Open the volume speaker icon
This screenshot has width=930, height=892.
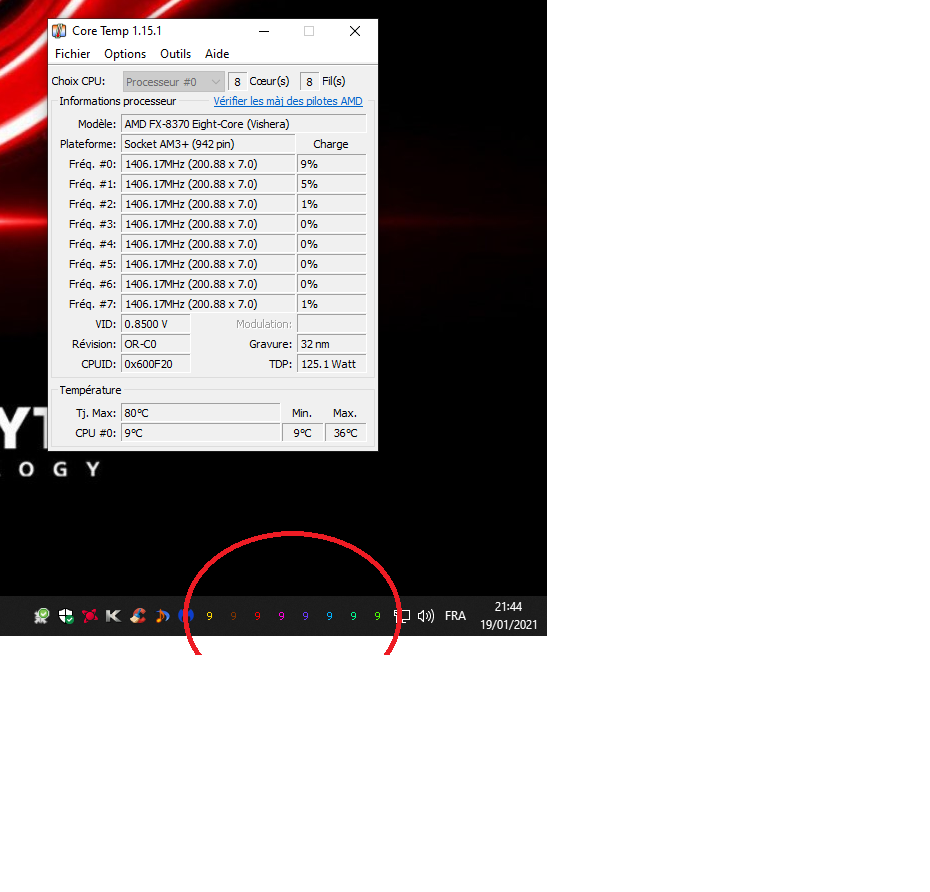point(426,616)
